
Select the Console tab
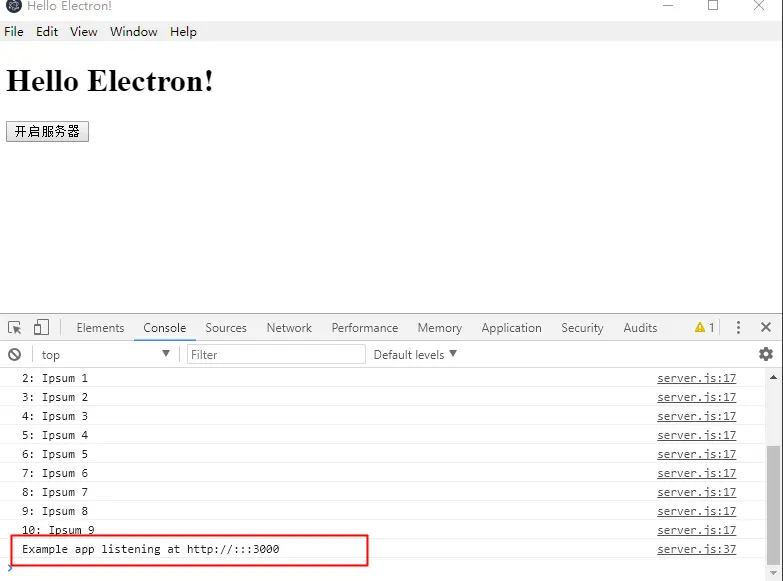(x=165, y=328)
